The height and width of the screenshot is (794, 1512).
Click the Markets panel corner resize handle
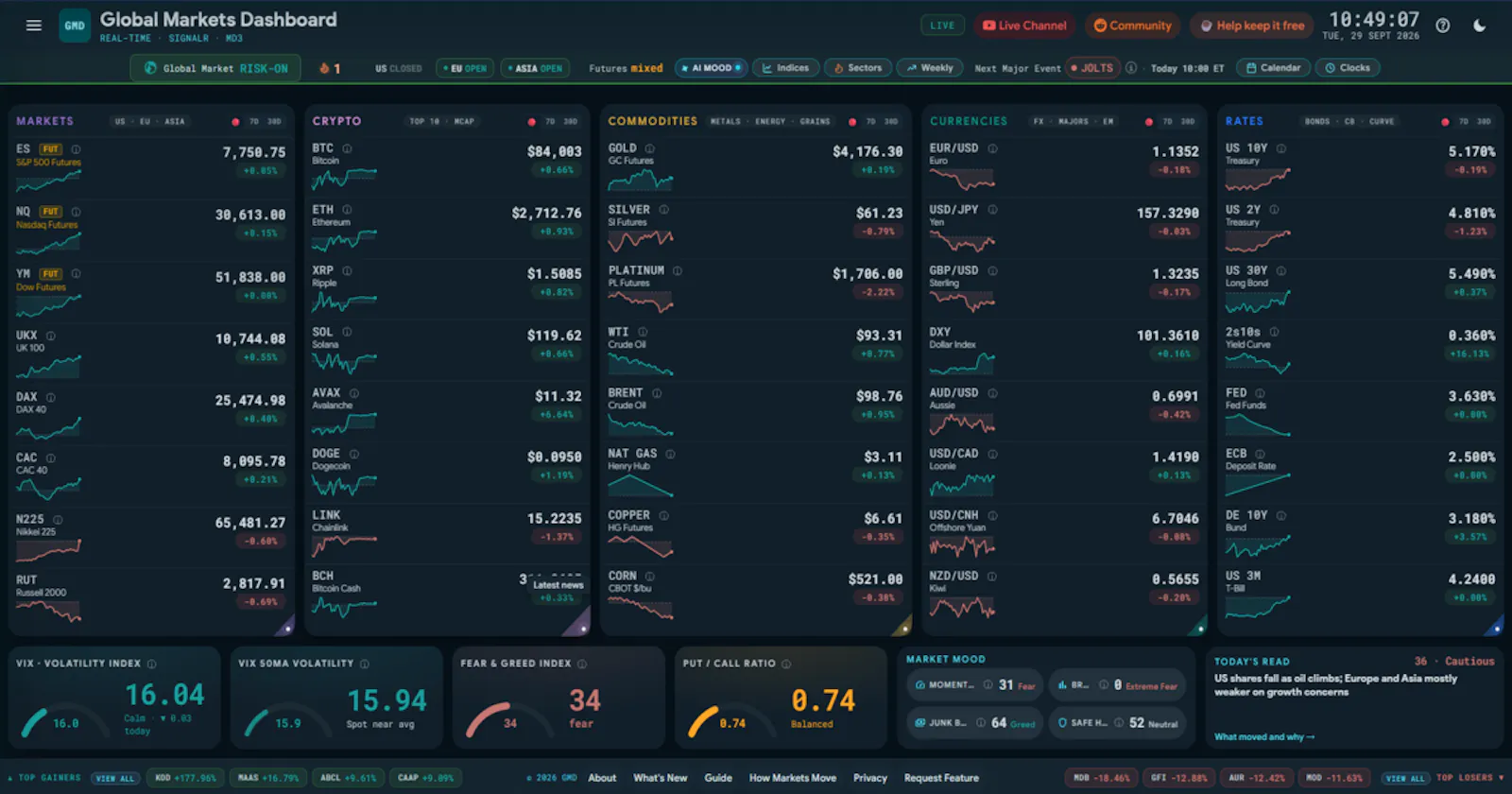tap(287, 628)
